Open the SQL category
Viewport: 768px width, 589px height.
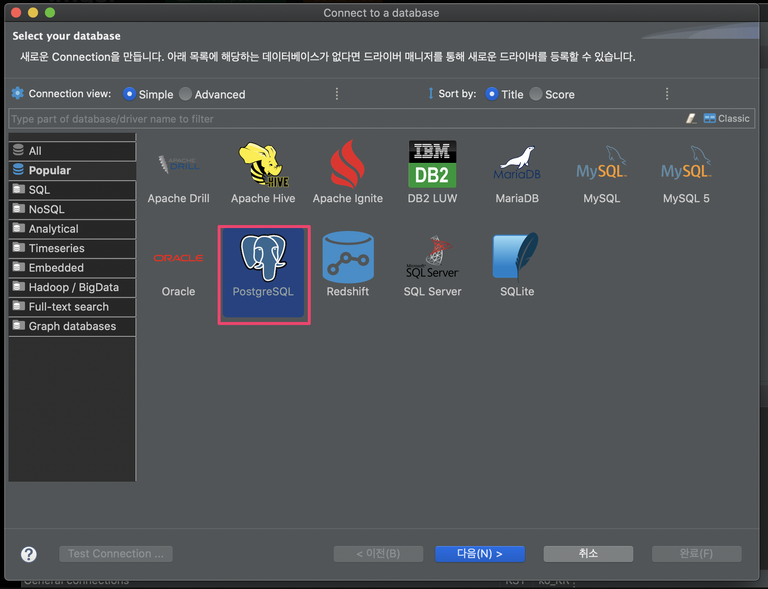coord(72,190)
